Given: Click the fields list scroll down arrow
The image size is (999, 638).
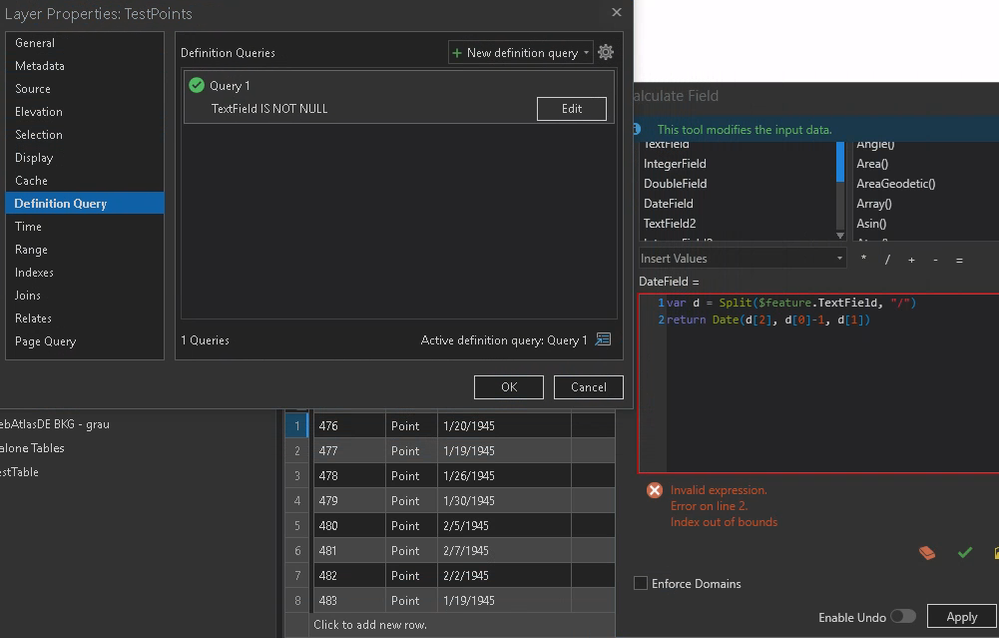Looking at the screenshot, I should (840, 235).
